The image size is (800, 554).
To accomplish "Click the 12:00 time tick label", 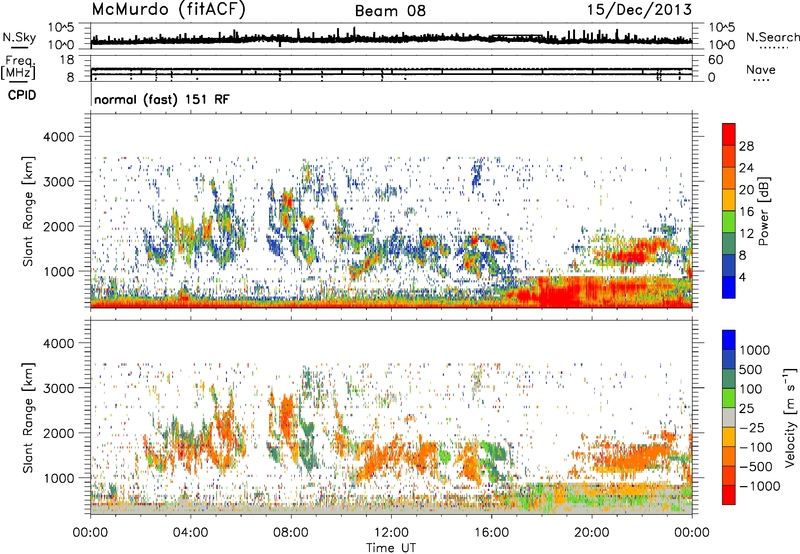I will [x=391, y=533].
